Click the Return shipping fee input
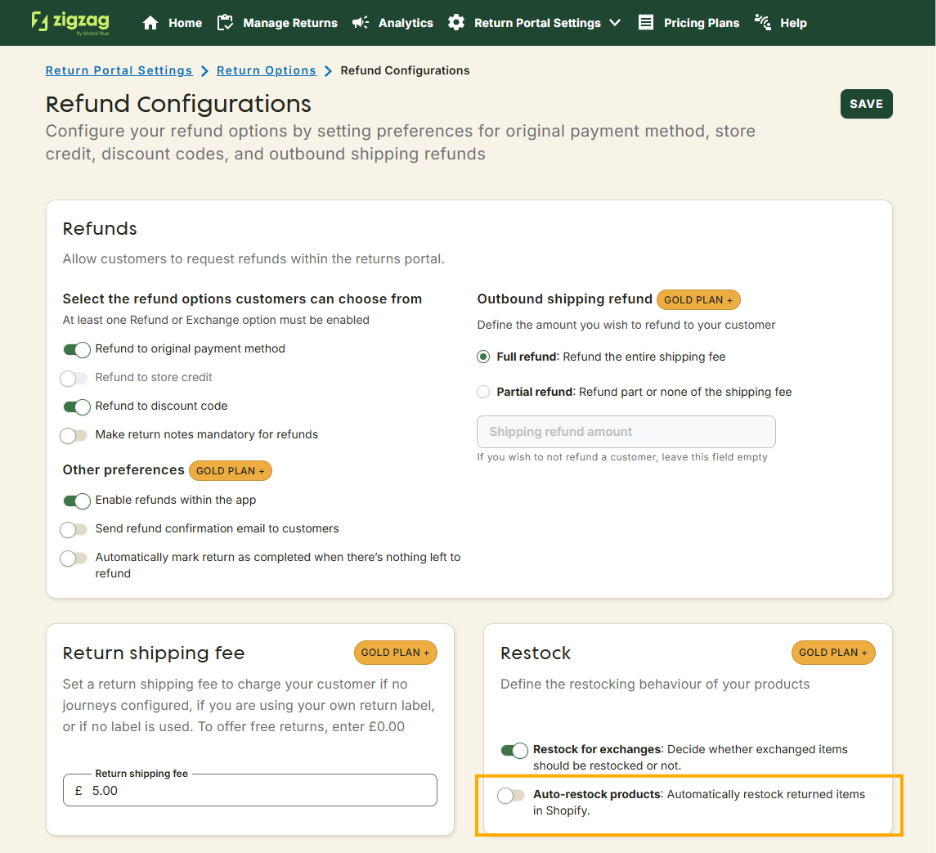This screenshot has height=853, width=936. pyautogui.click(x=260, y=791)
